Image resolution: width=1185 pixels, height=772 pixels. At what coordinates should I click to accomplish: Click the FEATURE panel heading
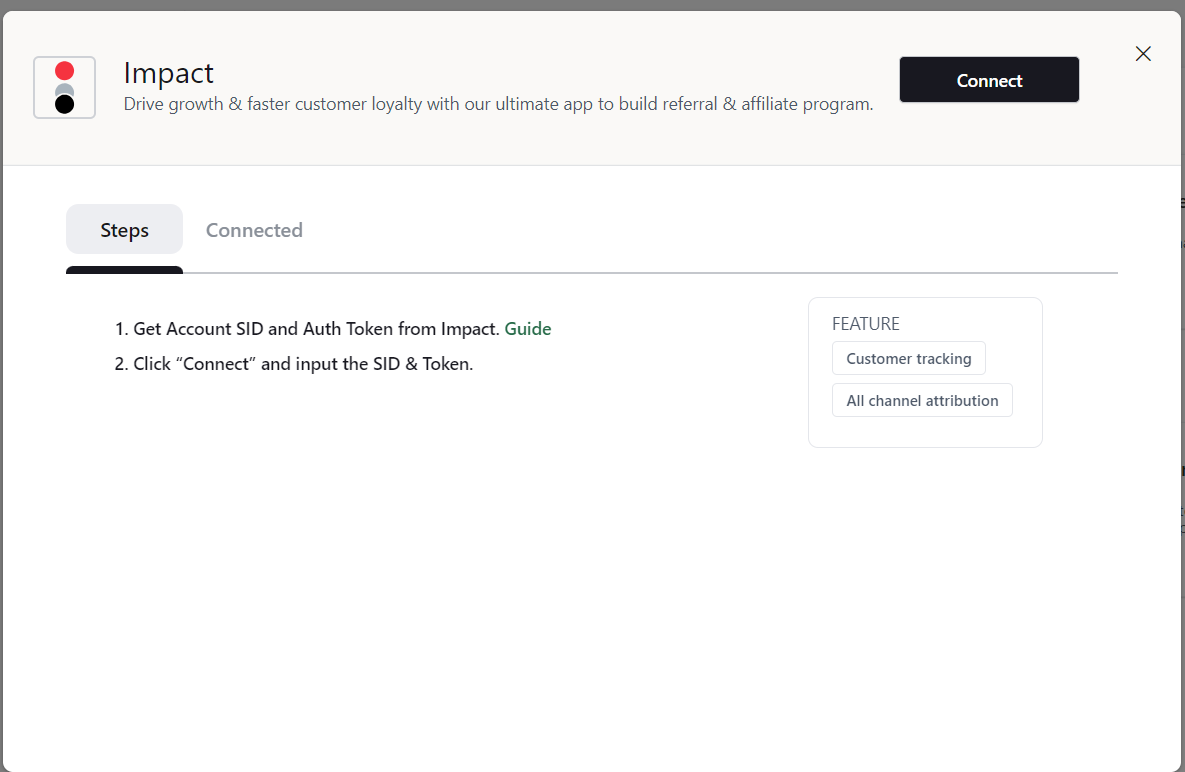pos(866,323)
